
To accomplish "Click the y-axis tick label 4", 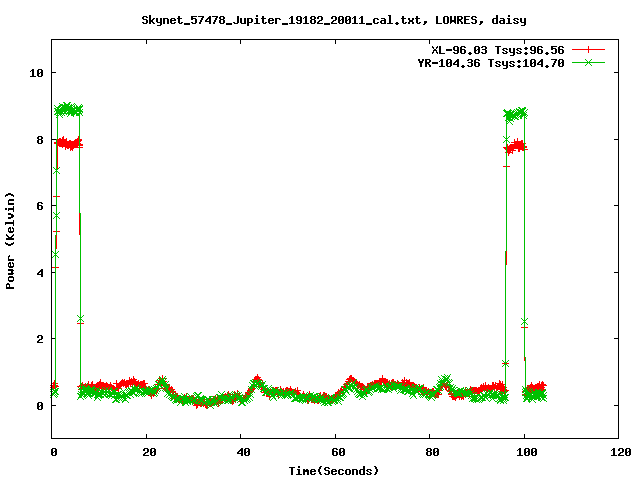I will click(40, 273).
